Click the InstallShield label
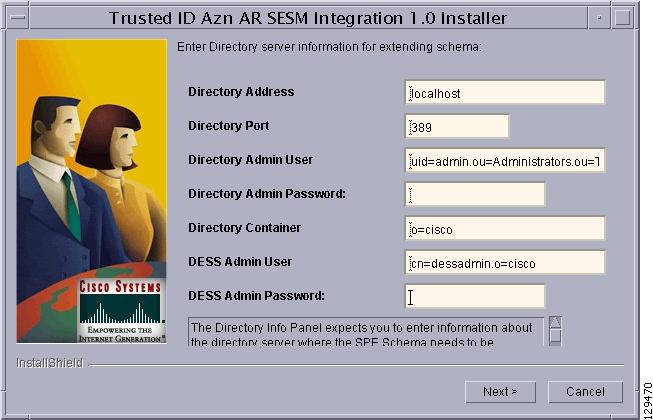This screenshot has width=653, height=420. (50, 363)
